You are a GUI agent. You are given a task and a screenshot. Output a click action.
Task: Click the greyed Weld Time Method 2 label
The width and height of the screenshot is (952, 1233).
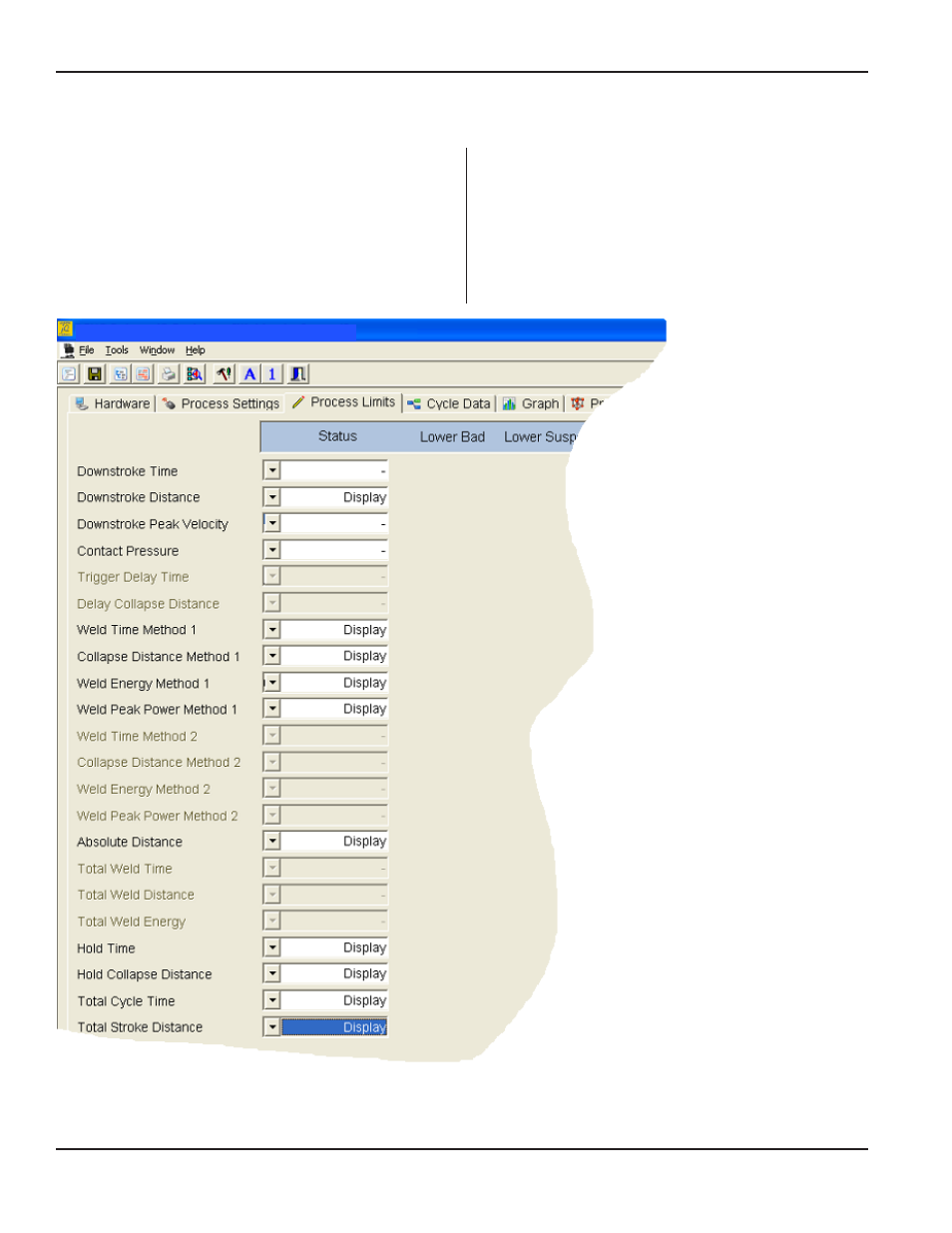[138, 737]
